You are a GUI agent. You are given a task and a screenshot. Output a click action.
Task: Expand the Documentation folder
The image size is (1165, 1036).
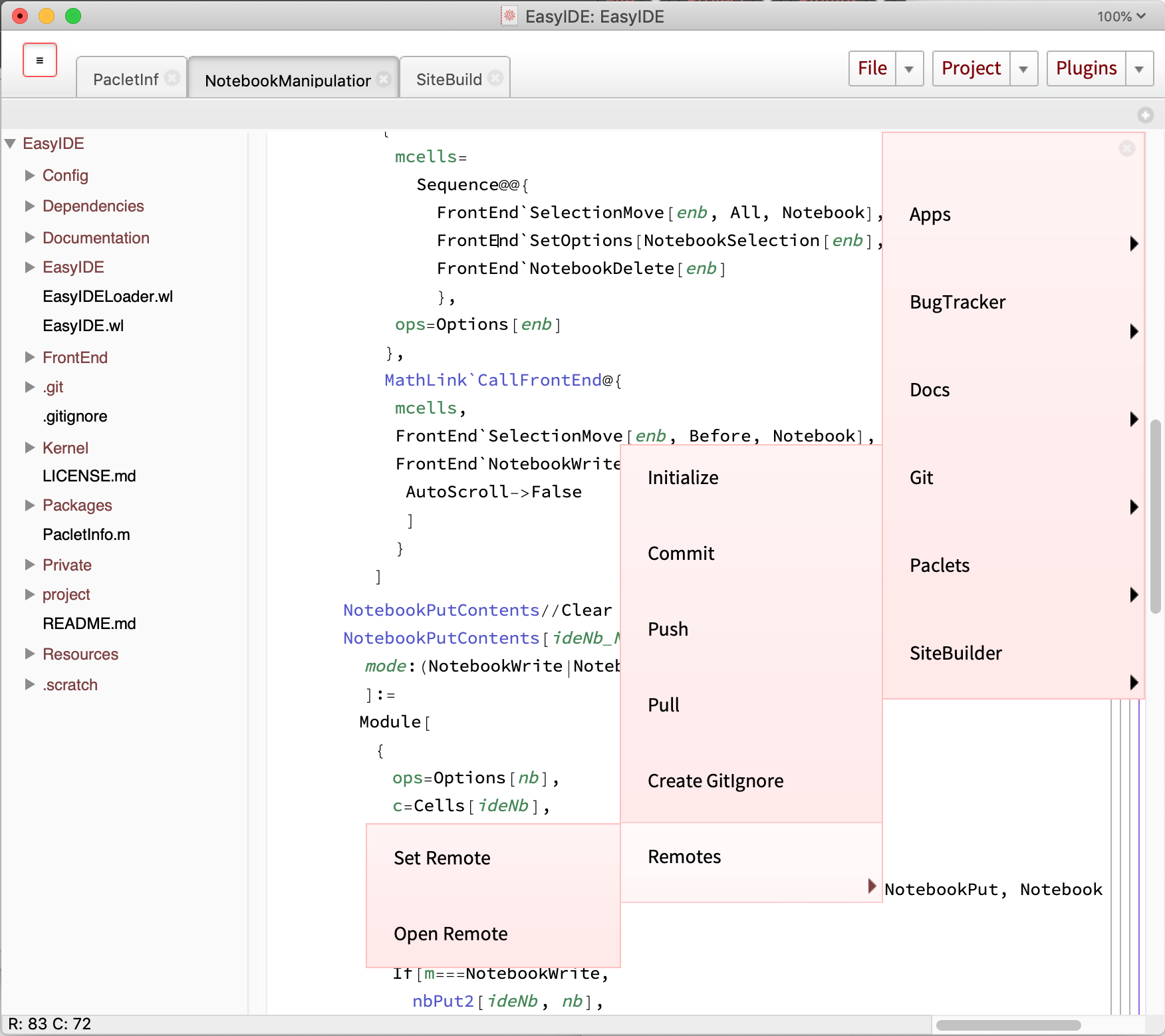point(29,237)
